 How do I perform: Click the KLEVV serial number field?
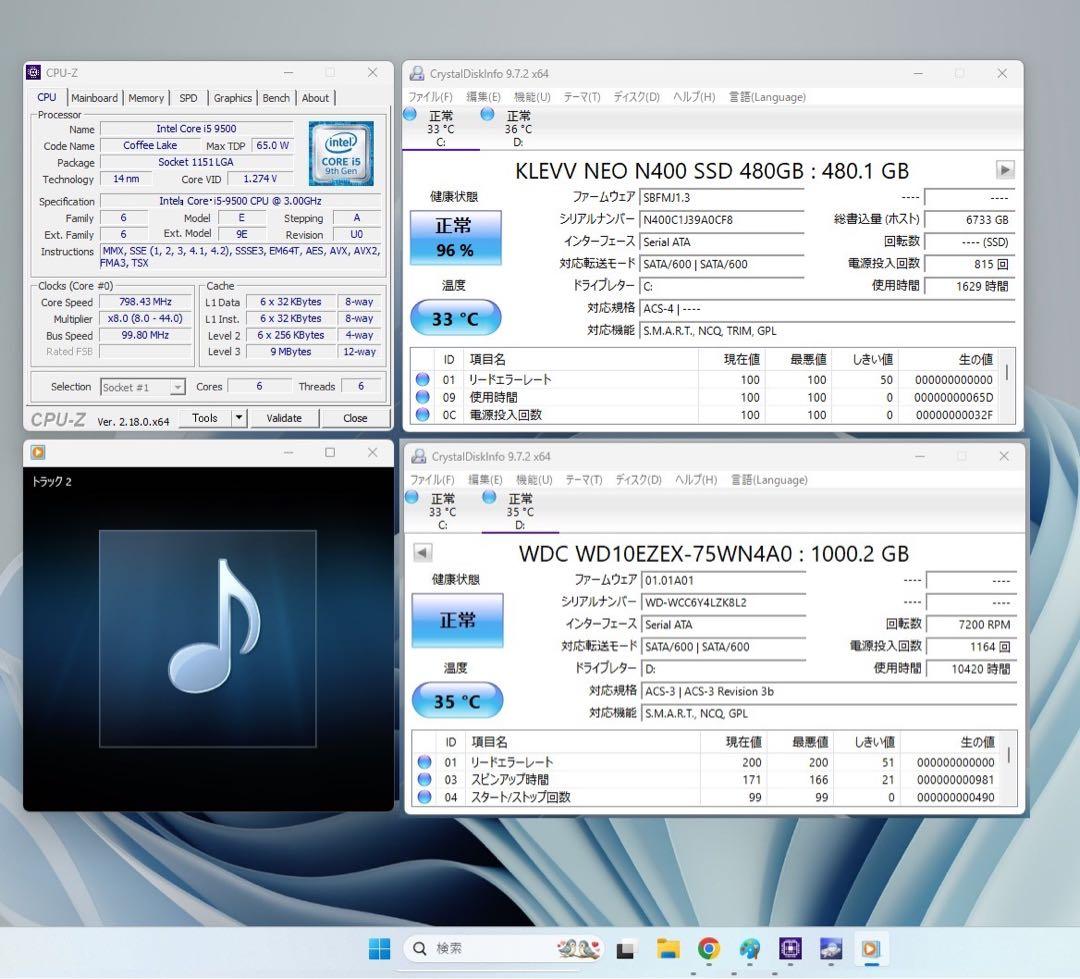pos(721,220)
